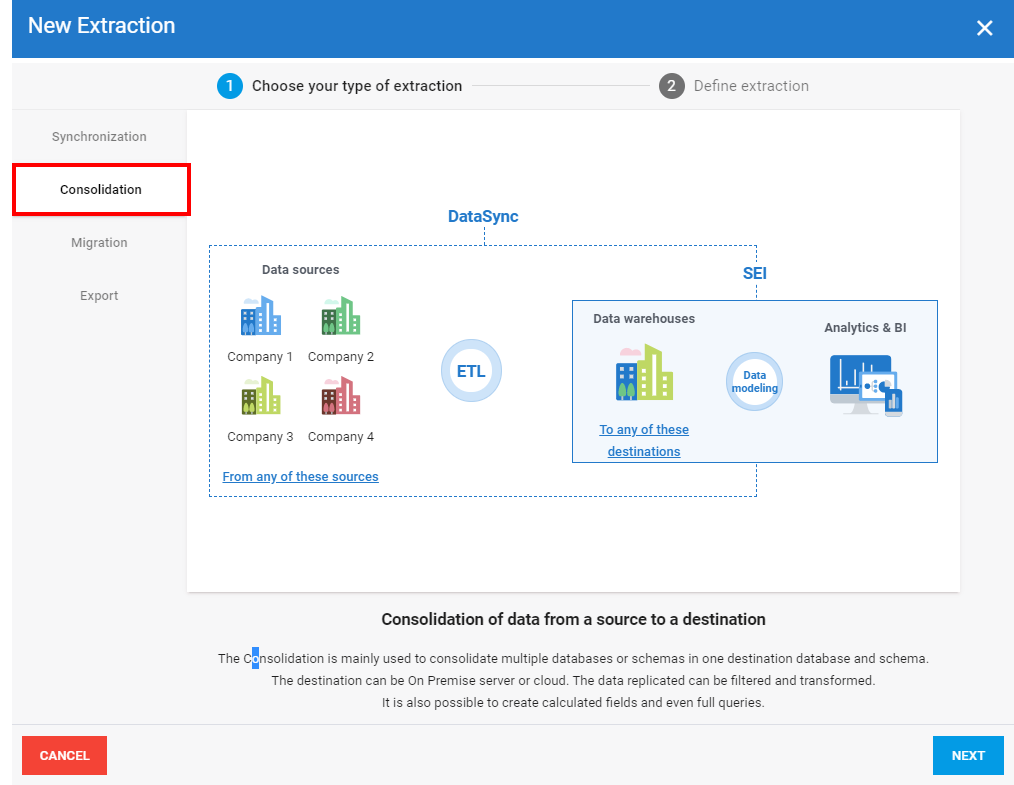The image size is (1014, 785).
Task: Open the 'To any of these destinations' link
Action: pyautogui.click(x=644, y=440)
